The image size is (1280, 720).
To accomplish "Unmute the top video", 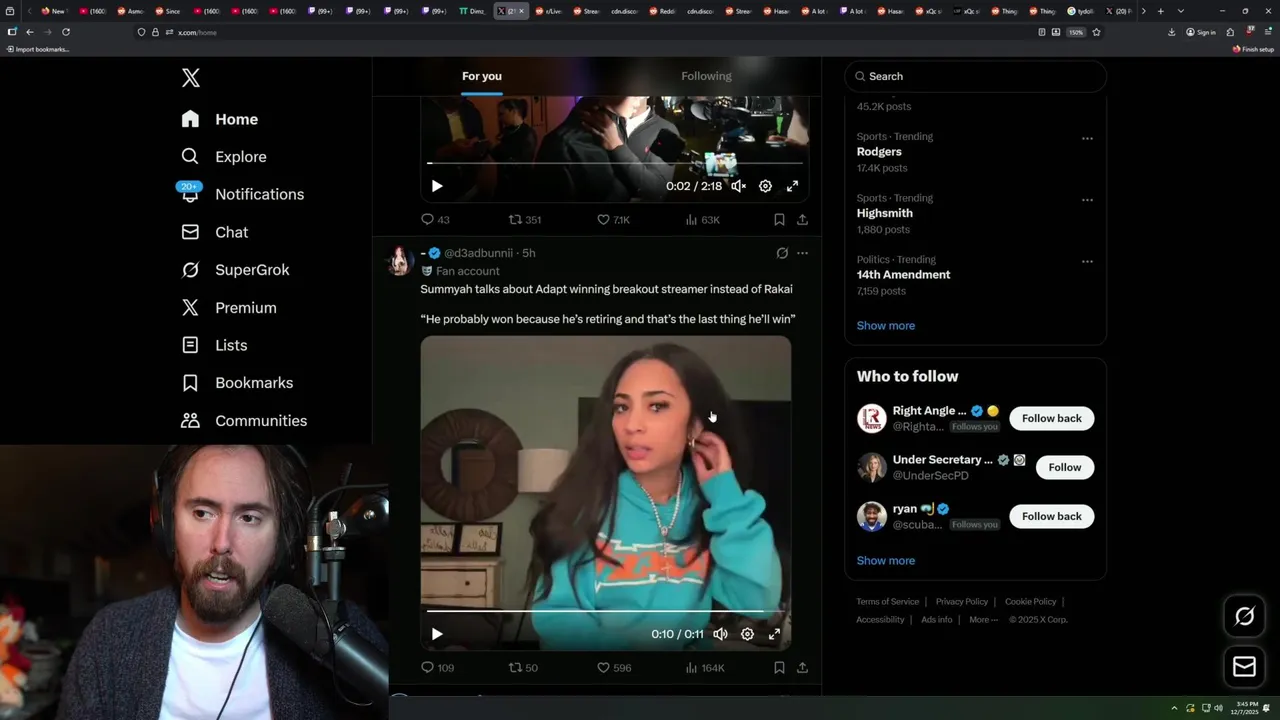I will (x=738, y=186).
